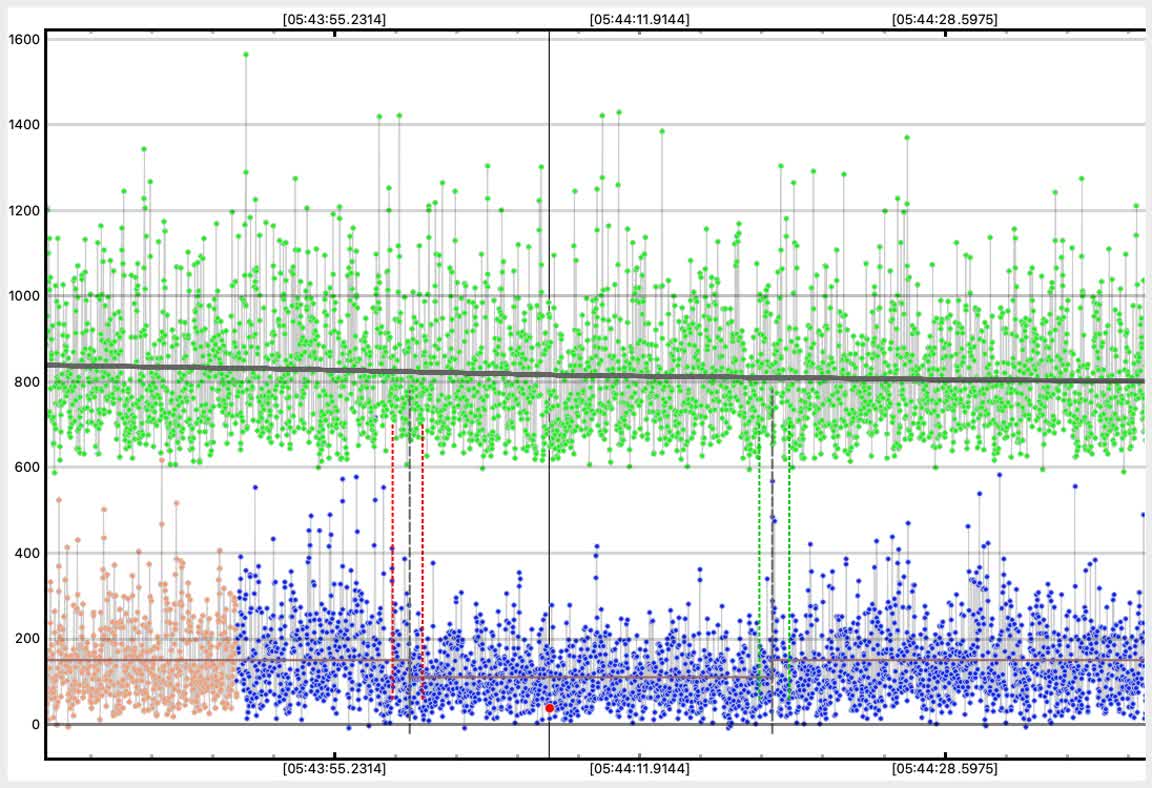The image size is (1152, 788).
Task: Click the top 05:44:11.9144 timestamp label
Action: point(639,19)
